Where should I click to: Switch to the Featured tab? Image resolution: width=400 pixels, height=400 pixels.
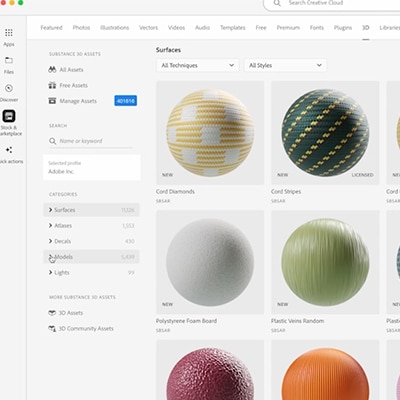(x=51, y=28)
